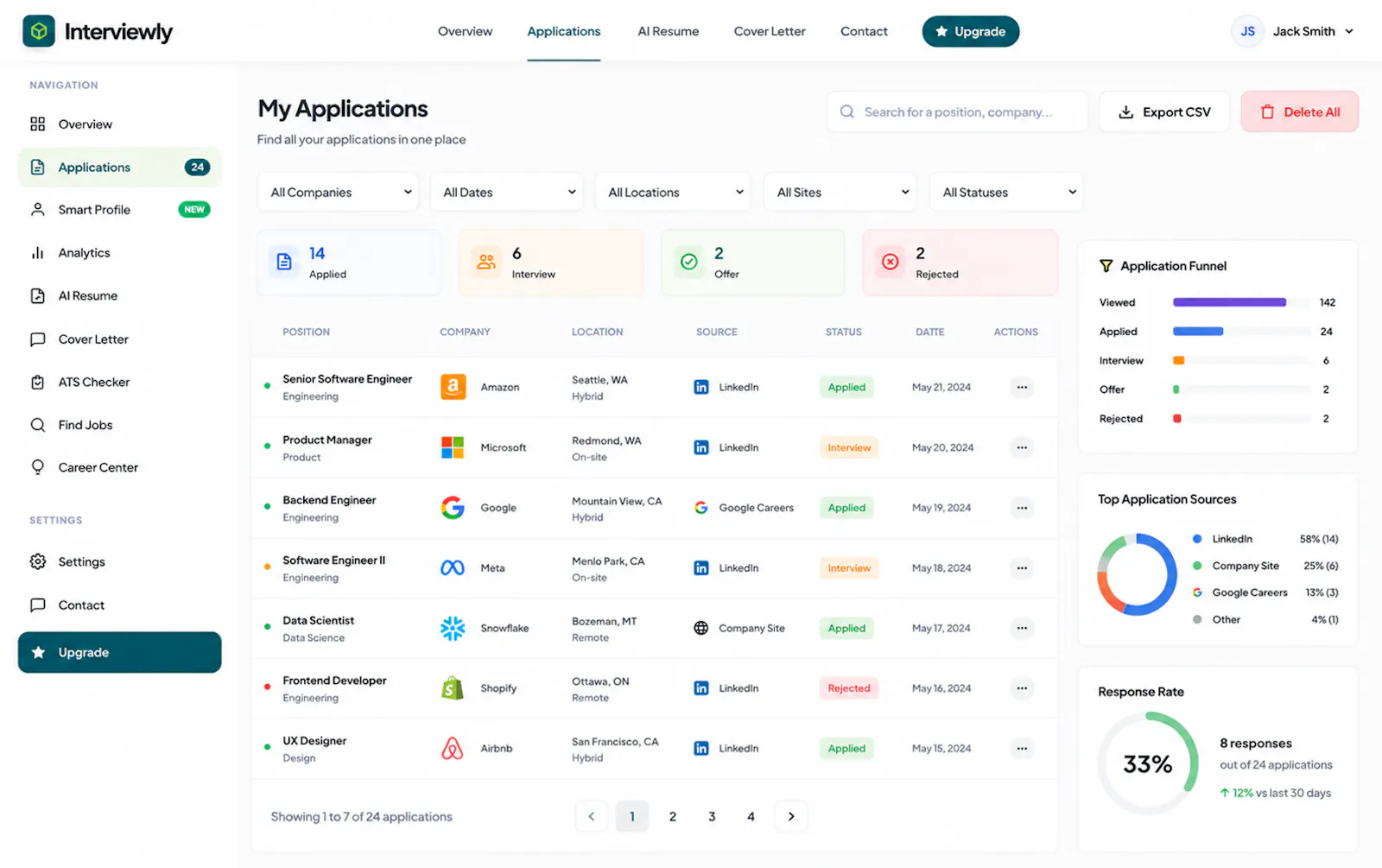Open ATS Checker in the sidebar
Viewport: 1382px width, 868px height.
[x=119, y=382]
